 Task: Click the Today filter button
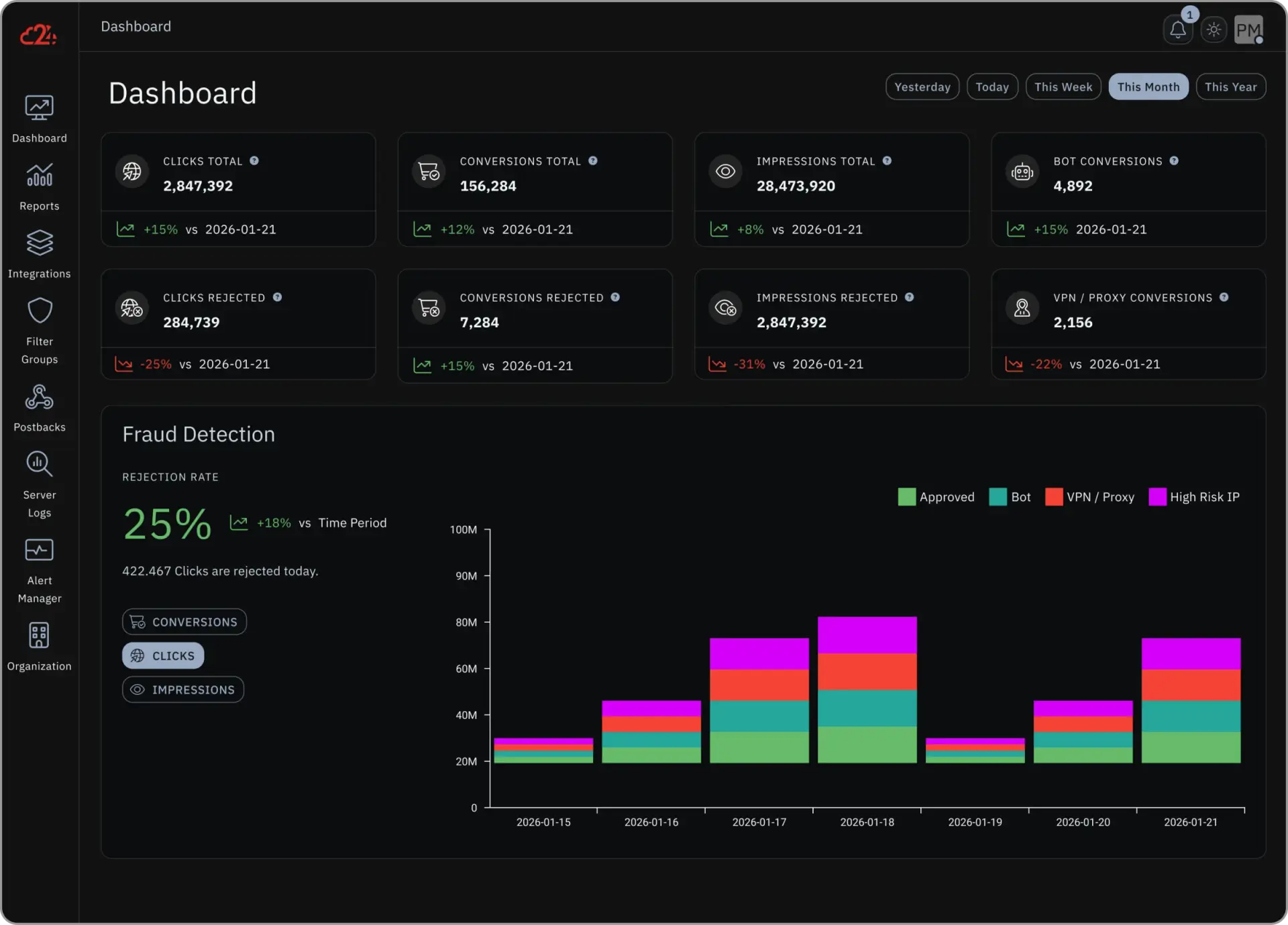991,87
